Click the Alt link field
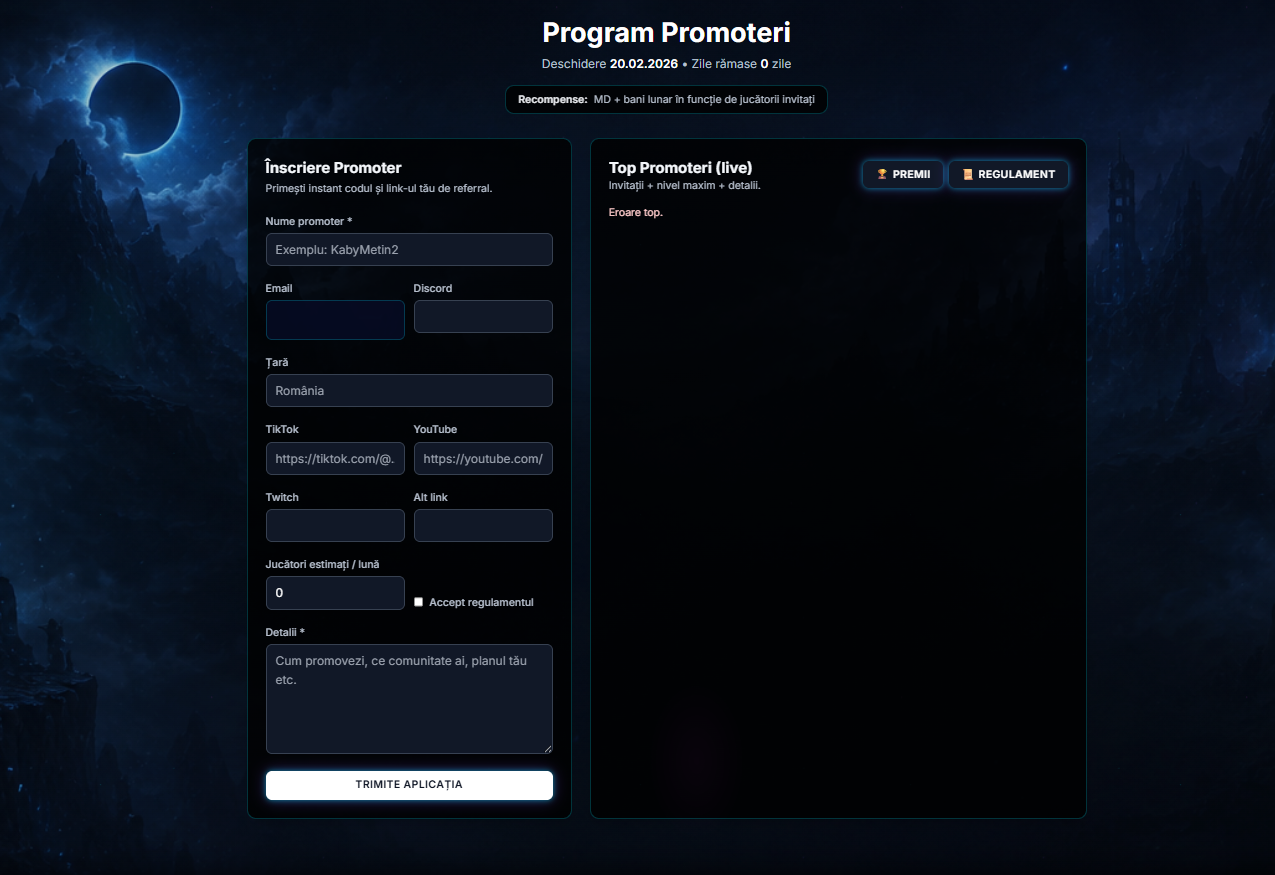The image size is (1275, 875). (x=483, y=525)
